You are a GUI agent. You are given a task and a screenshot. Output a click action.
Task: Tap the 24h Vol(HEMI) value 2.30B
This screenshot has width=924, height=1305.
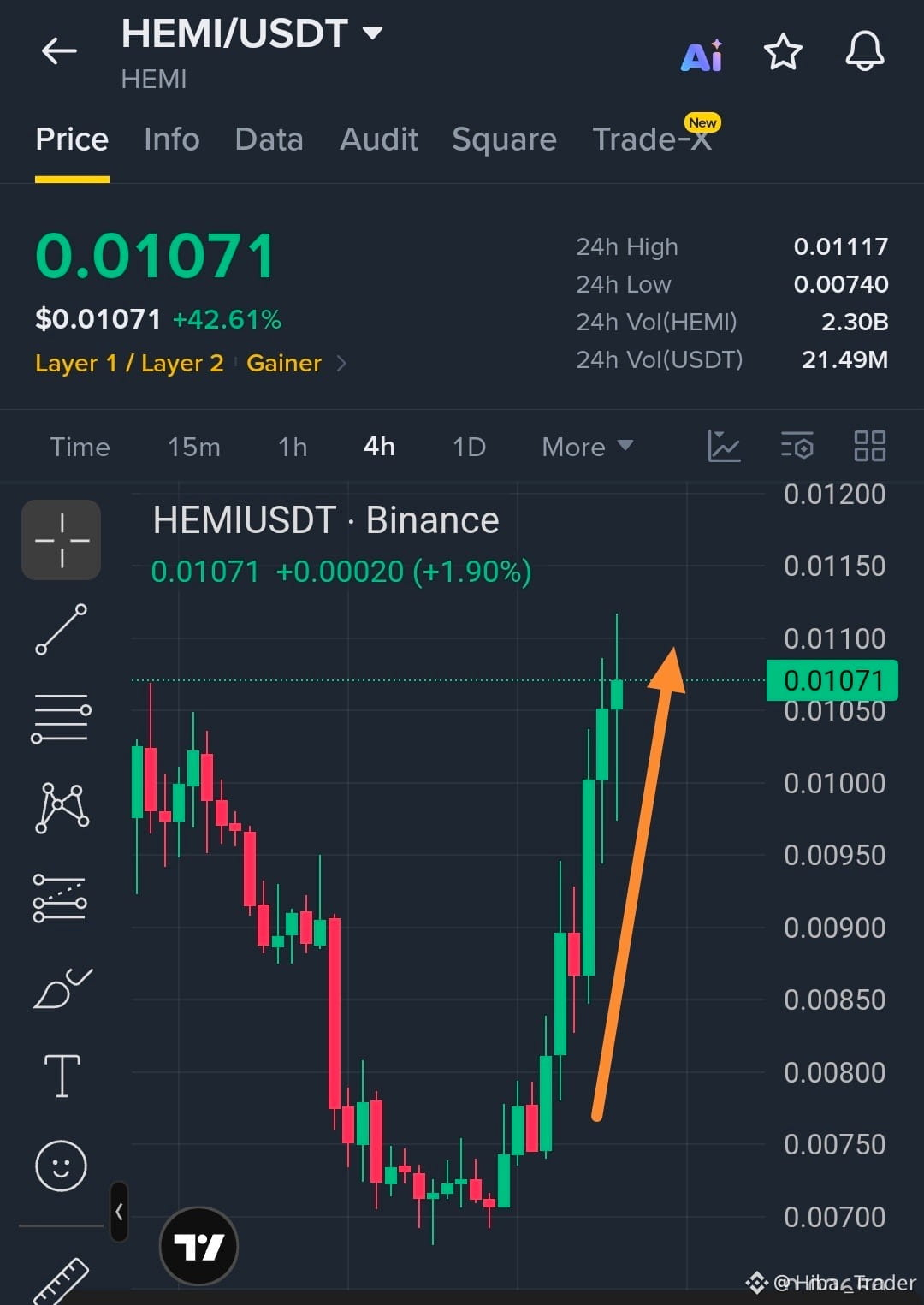(855, 322)
